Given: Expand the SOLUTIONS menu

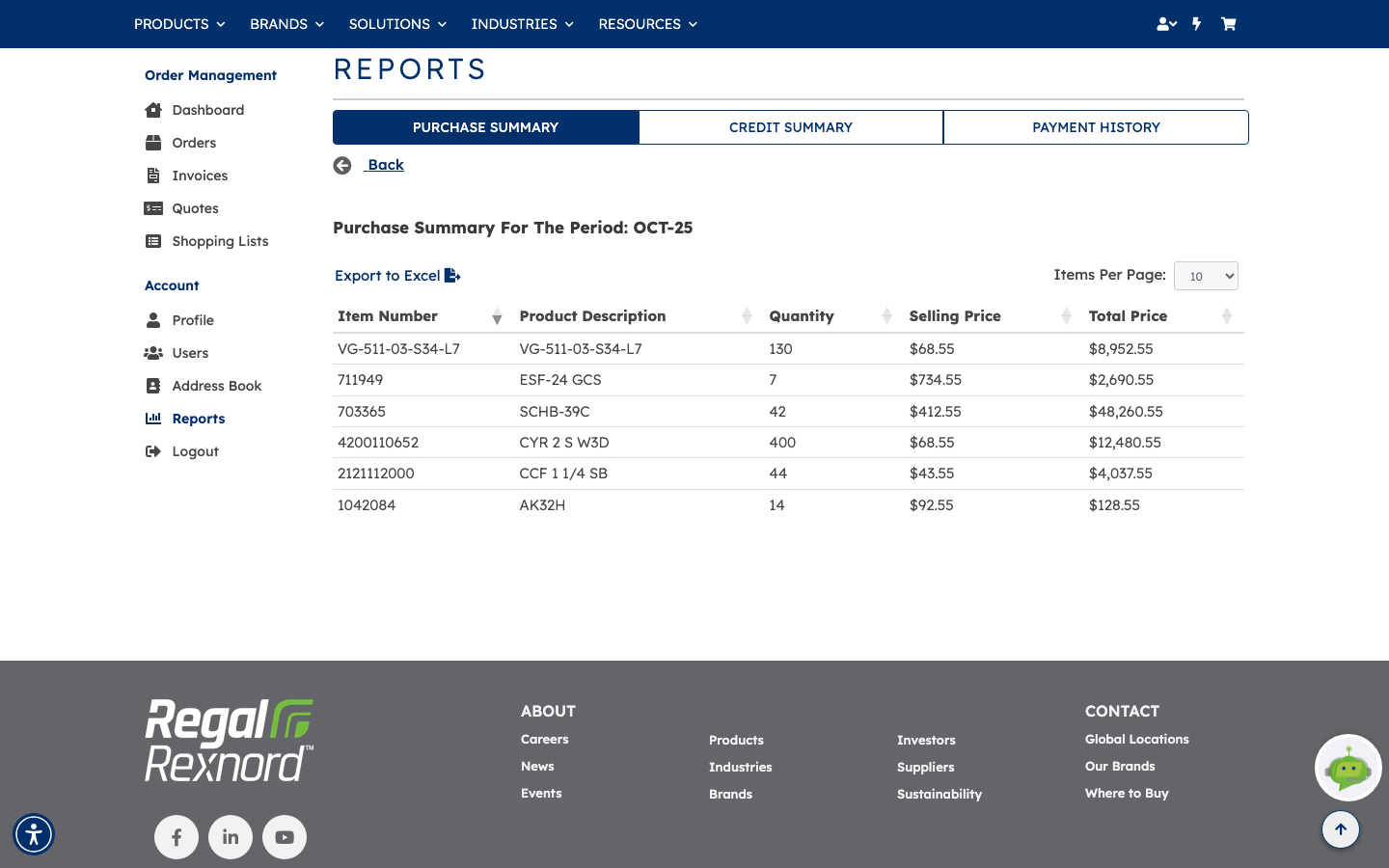Looking at the screenshot, I should 397,24.
